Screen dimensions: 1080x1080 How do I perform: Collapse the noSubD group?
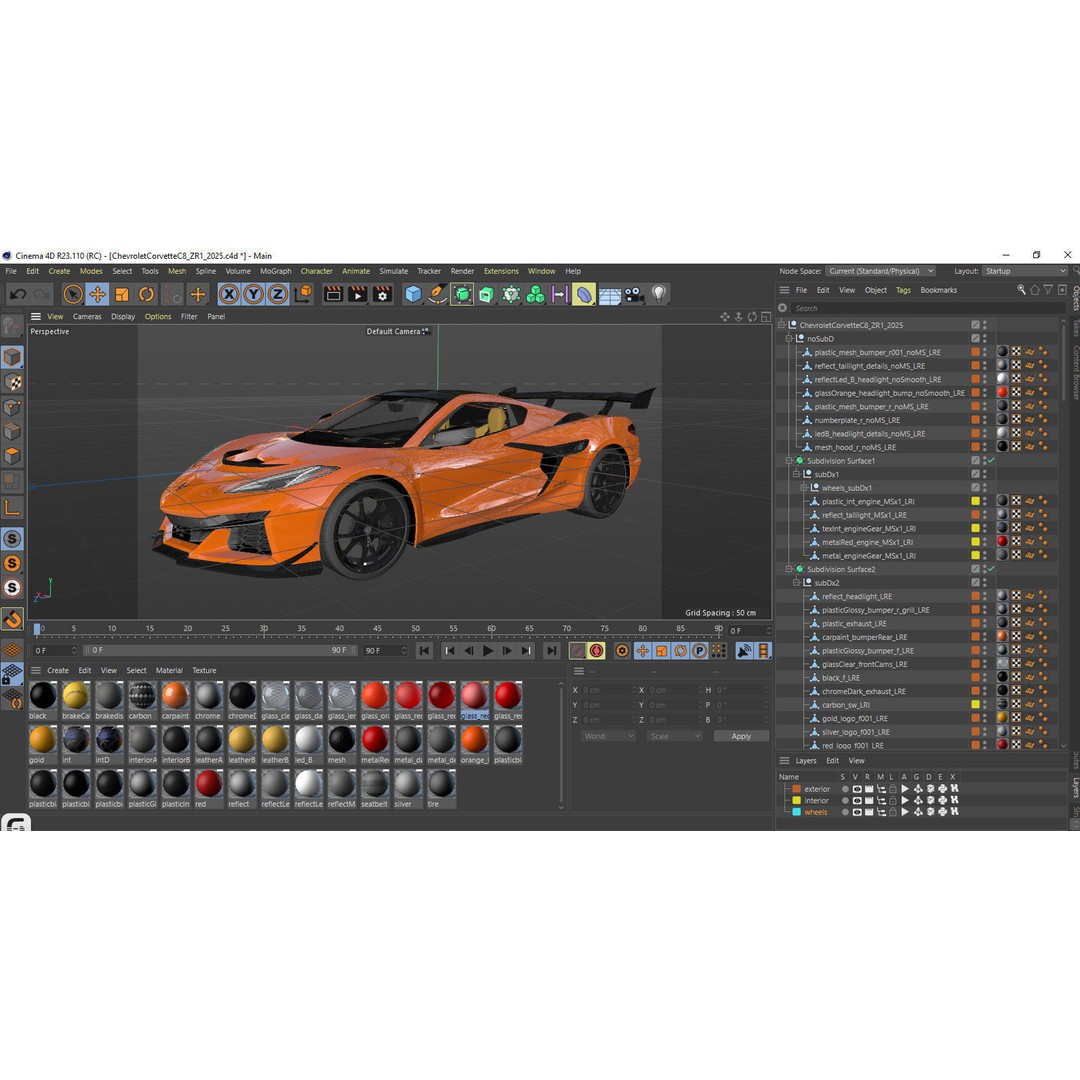click(789, 339)
